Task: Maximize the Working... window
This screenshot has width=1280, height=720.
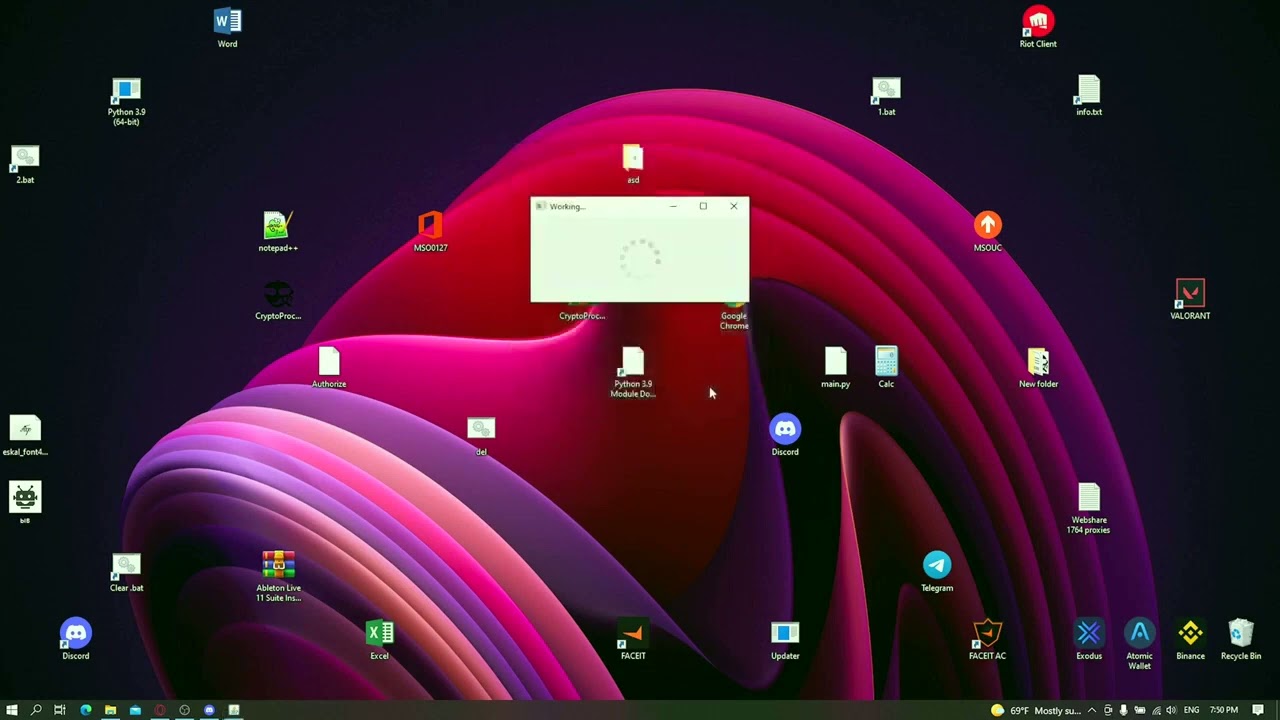Action: [703, 206]
